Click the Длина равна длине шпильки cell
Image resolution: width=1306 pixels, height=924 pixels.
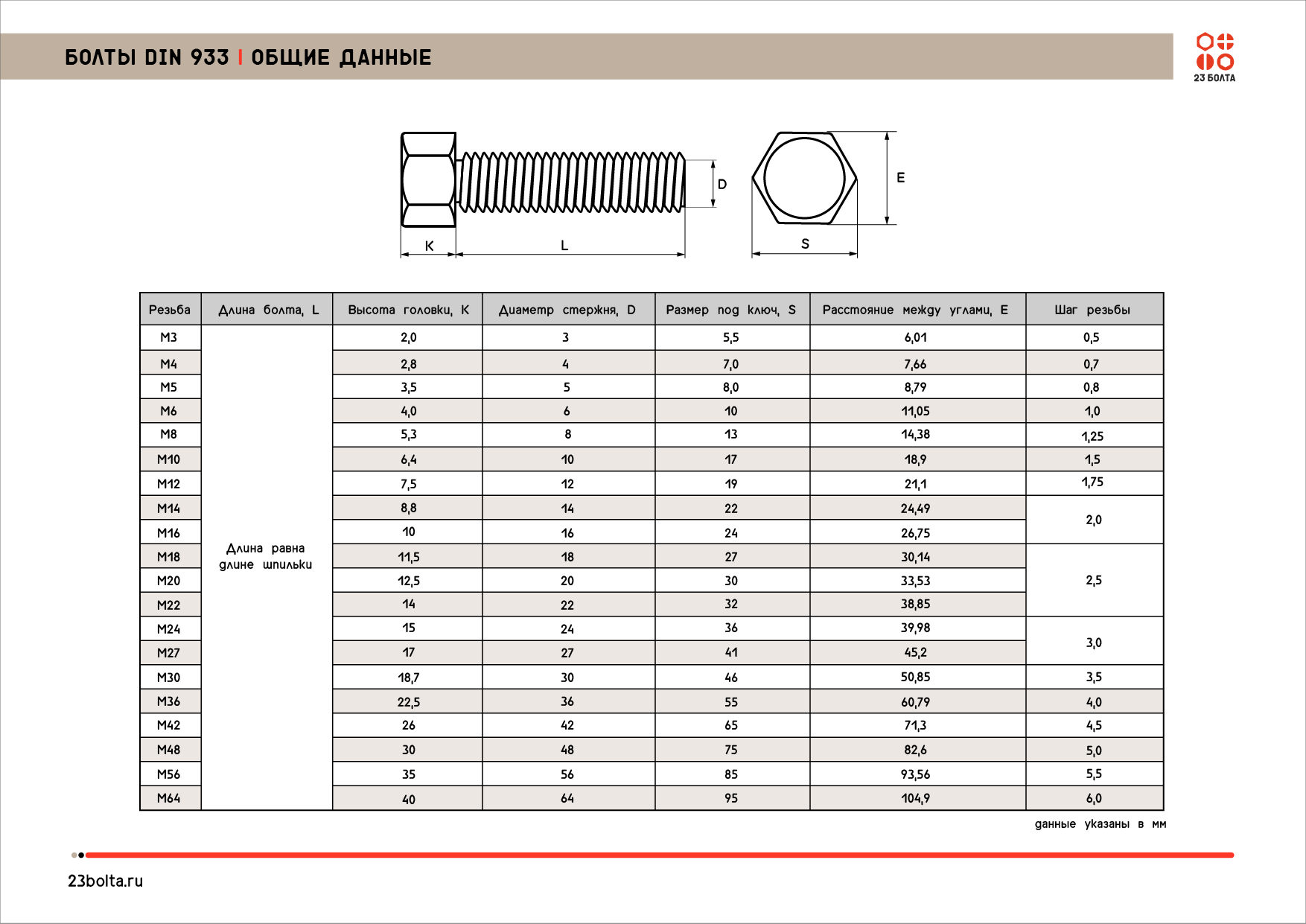(x=266, y=556)
